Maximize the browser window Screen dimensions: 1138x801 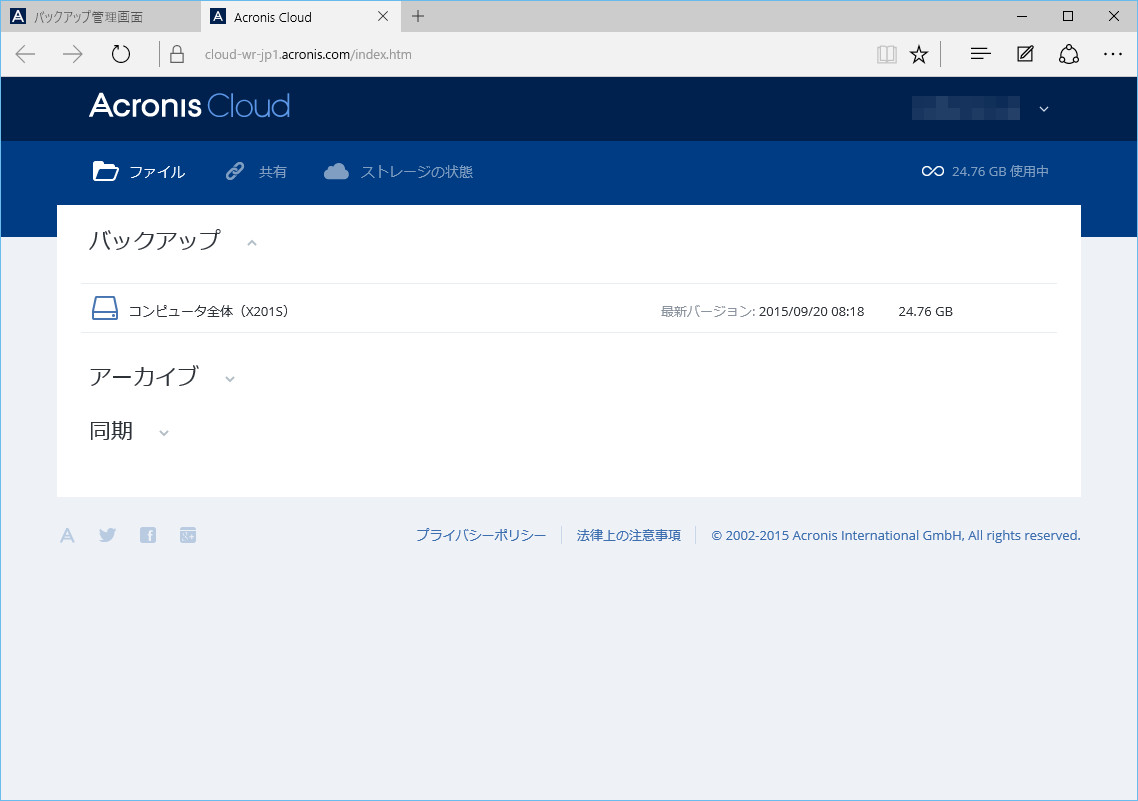[1068, 16]
